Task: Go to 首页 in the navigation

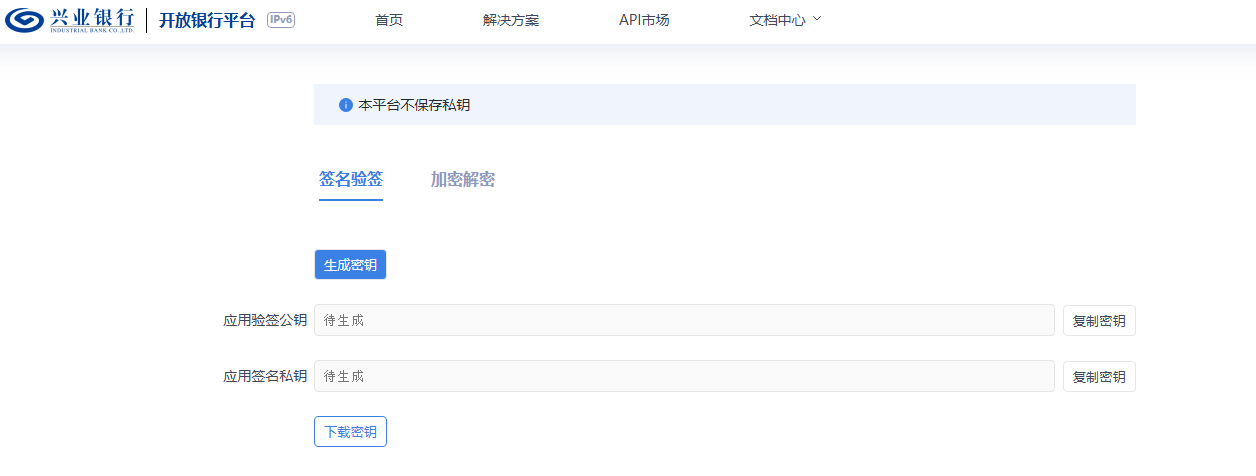Action: click(389, 20)
